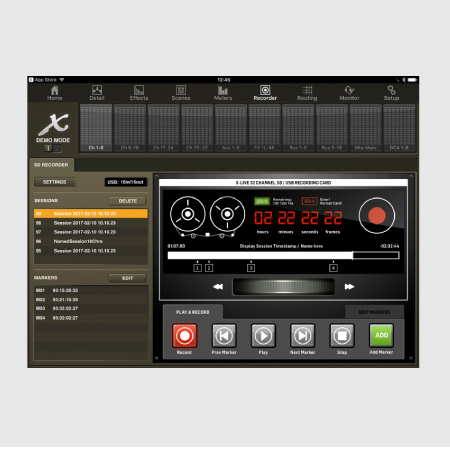Select the Mtx-Main meter bank
450x450 pixels.
(x=365, y=128)
